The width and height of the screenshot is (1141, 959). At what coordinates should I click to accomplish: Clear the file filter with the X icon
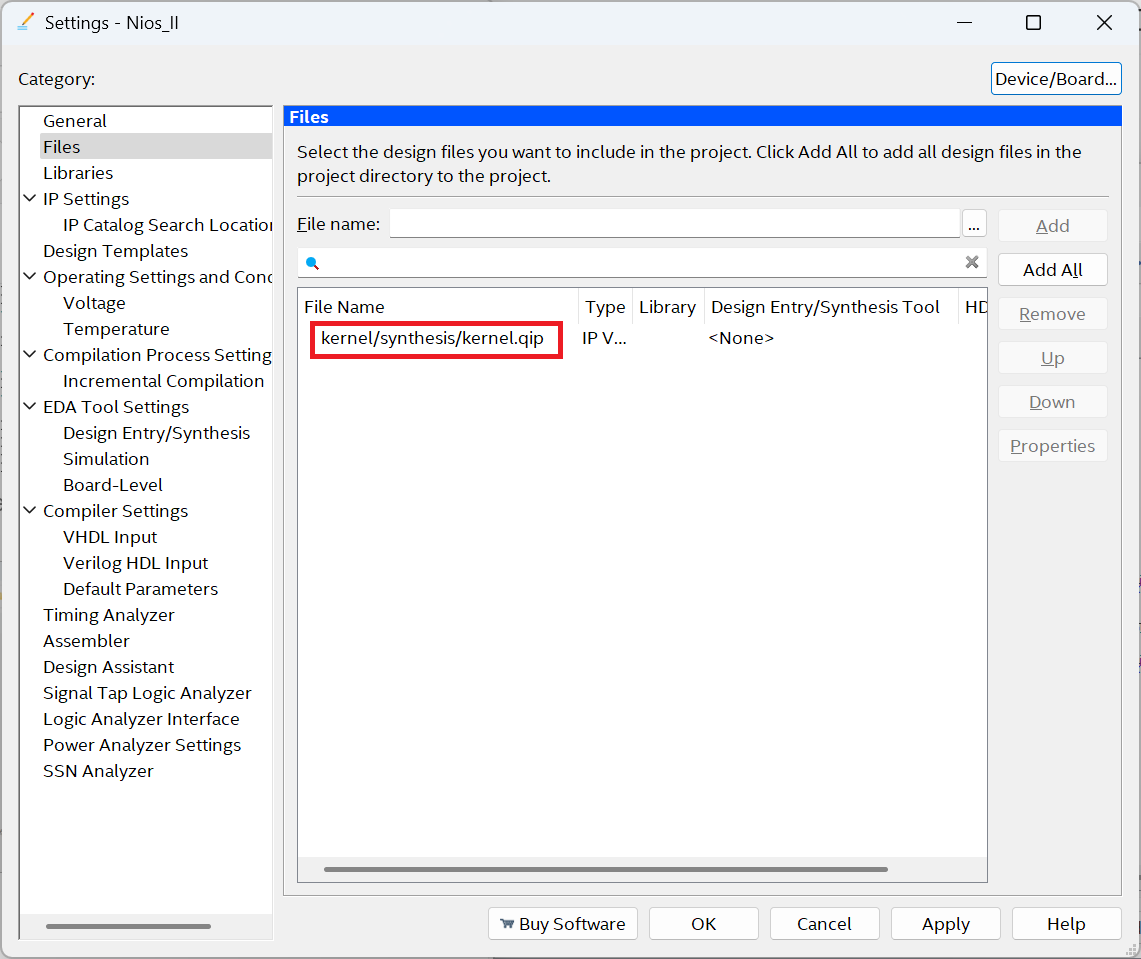pos(971,262)
